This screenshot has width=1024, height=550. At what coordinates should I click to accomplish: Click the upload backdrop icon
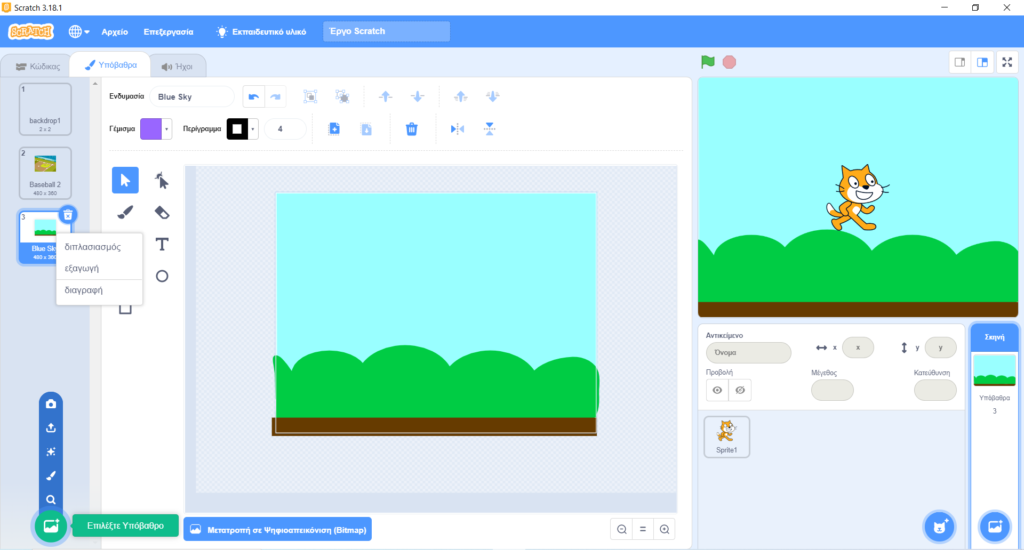(51, 428)
